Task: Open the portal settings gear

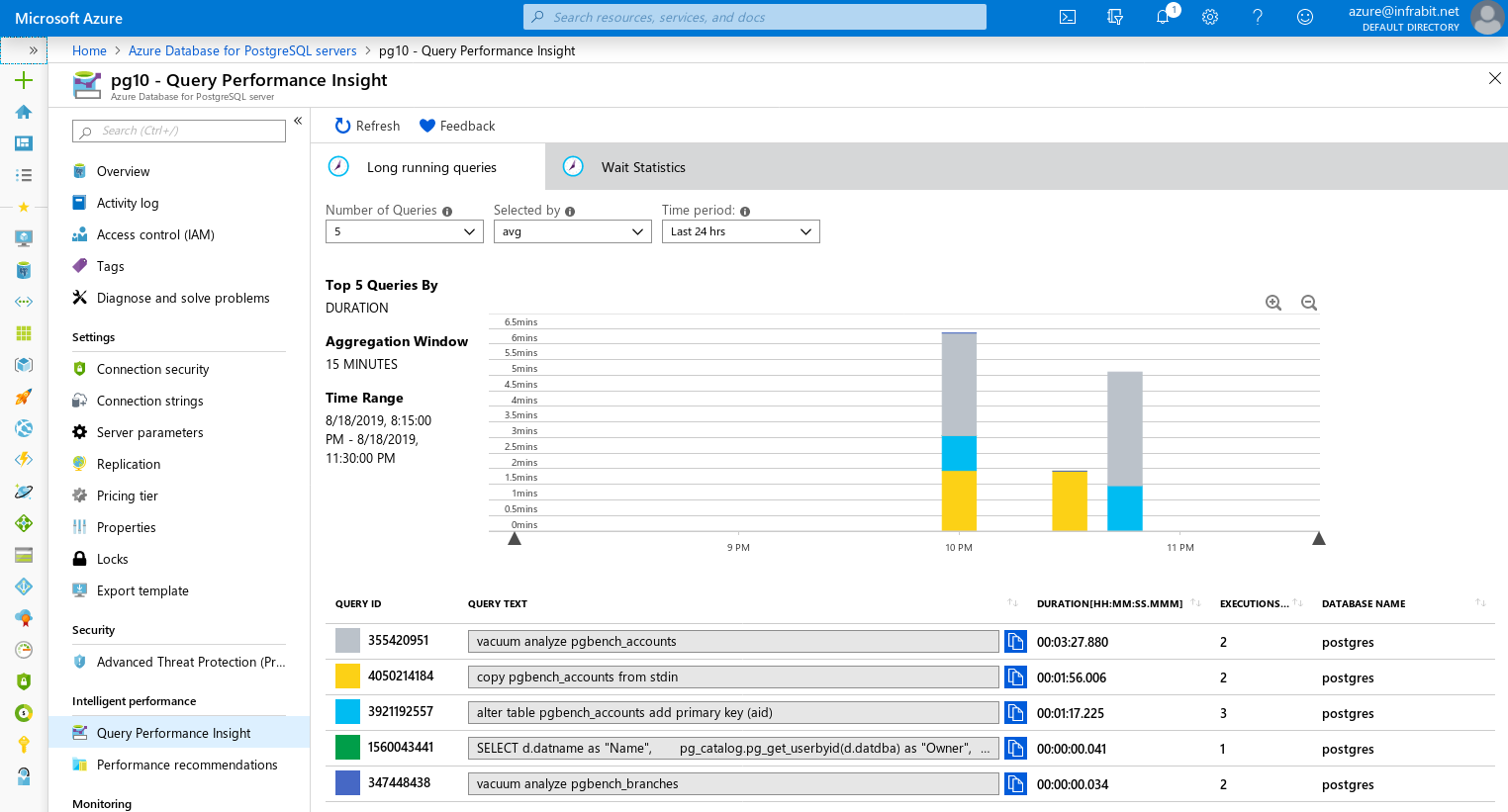Action: coord(1210,17)
